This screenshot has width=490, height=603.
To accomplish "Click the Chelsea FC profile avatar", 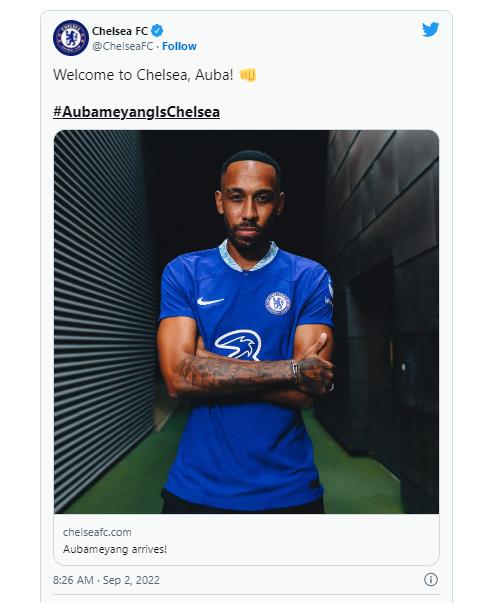I will coord(71,38).
